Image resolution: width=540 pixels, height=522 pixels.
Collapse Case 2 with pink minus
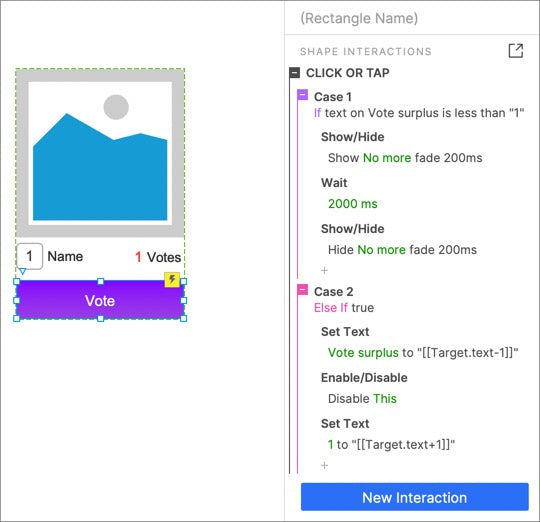303,290
